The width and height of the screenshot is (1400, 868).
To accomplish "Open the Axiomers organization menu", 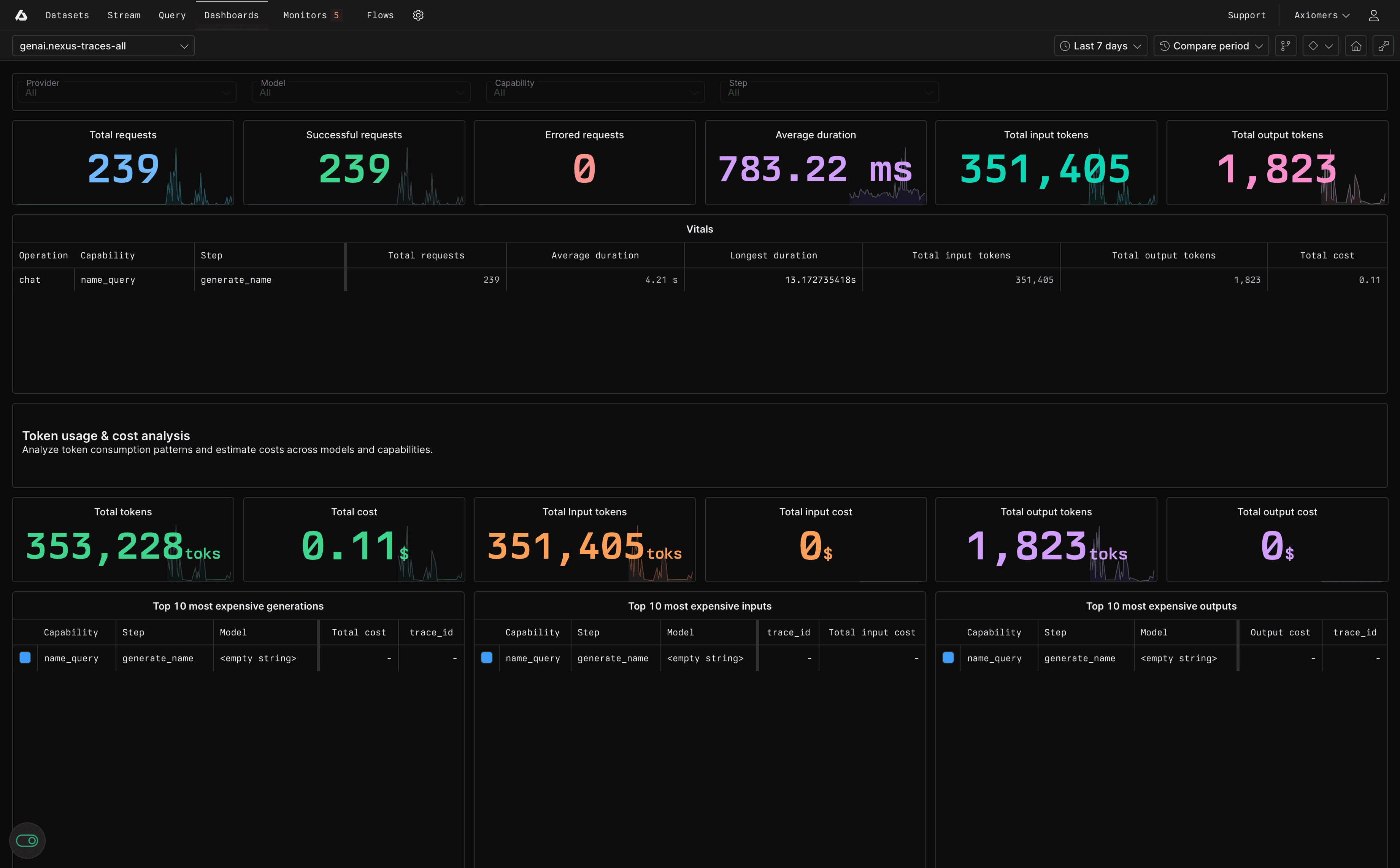I will [x=1321, y=16].
